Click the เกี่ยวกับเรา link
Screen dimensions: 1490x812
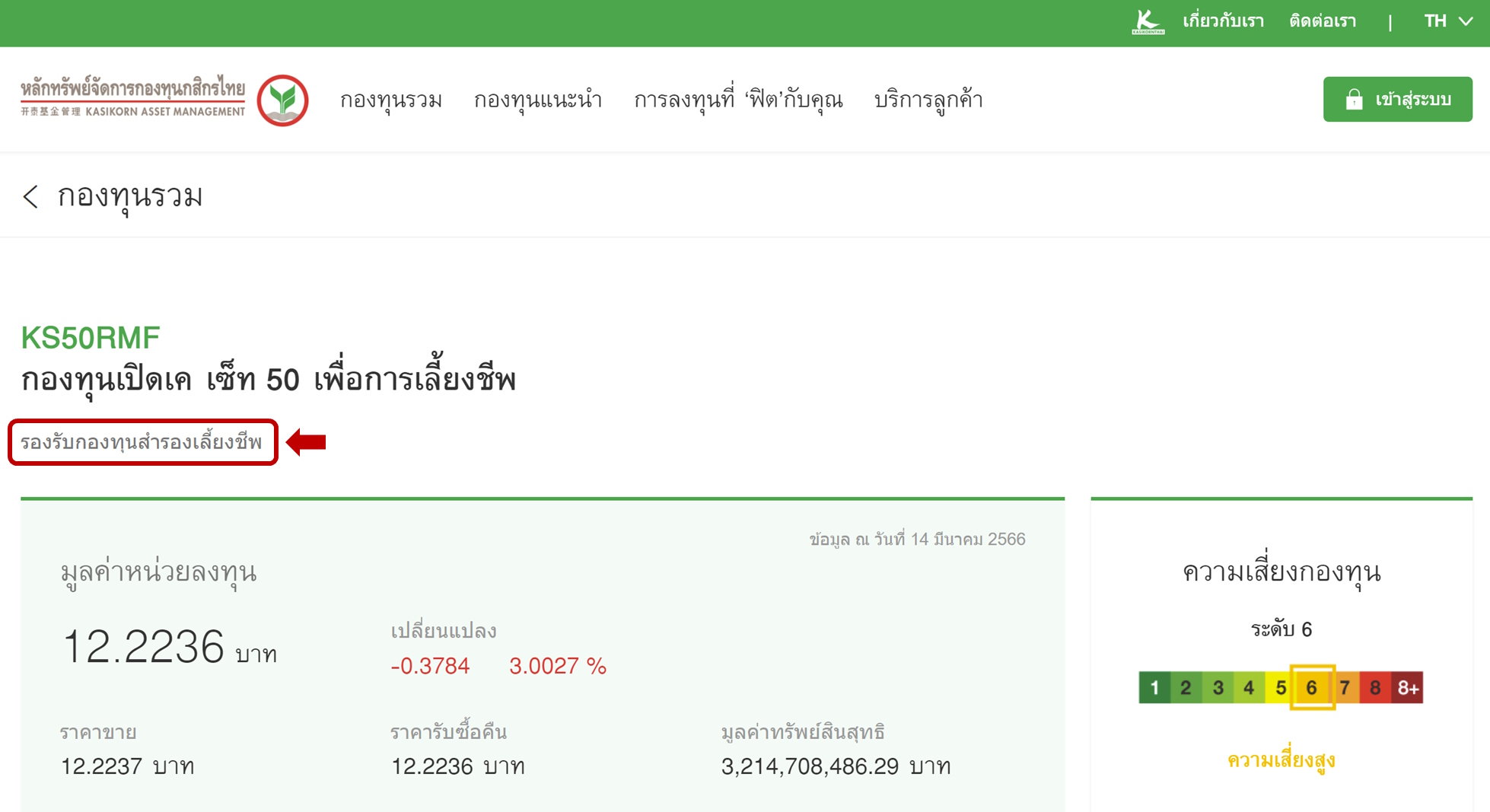1223,21
